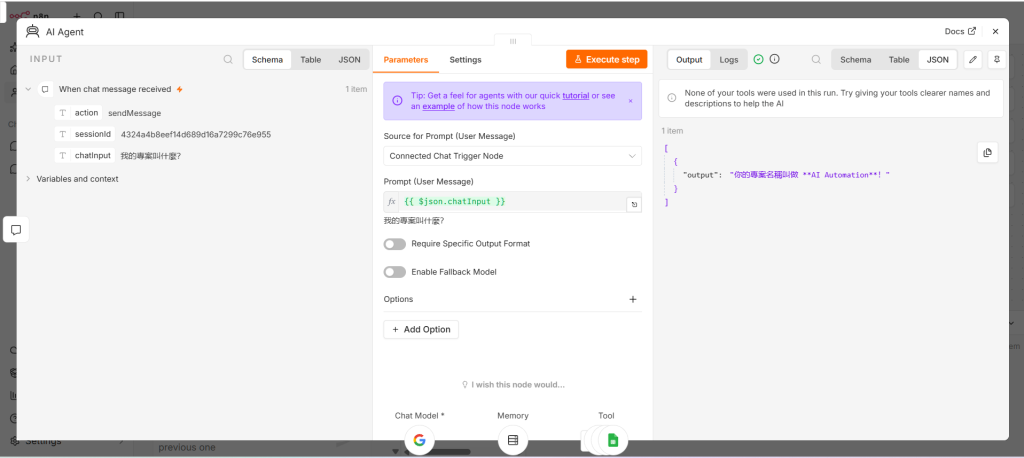Switch output view to Table
Screen dimensions: 1024x458
click(x=899, y=59)
